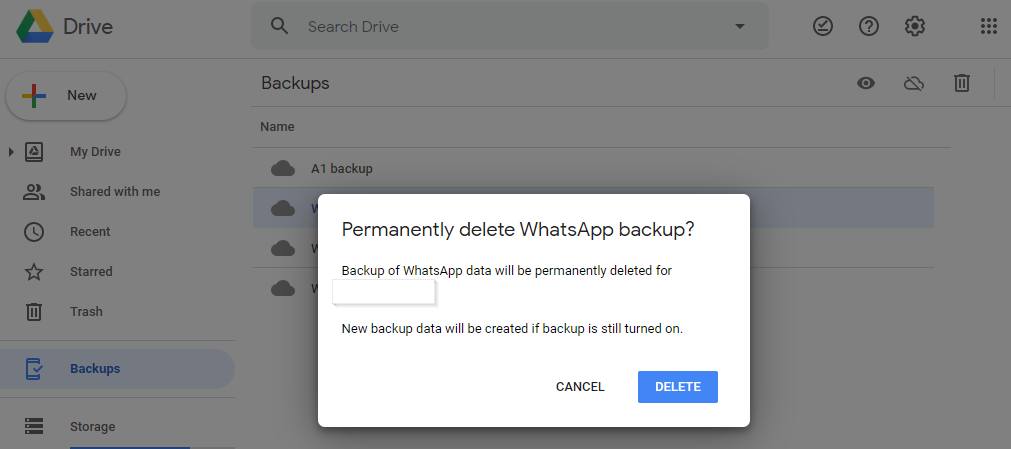Image resolution: width=1011 pixels, height=449 pixels.
Task: Open the Recent section
Action: (x=90, y=232)
